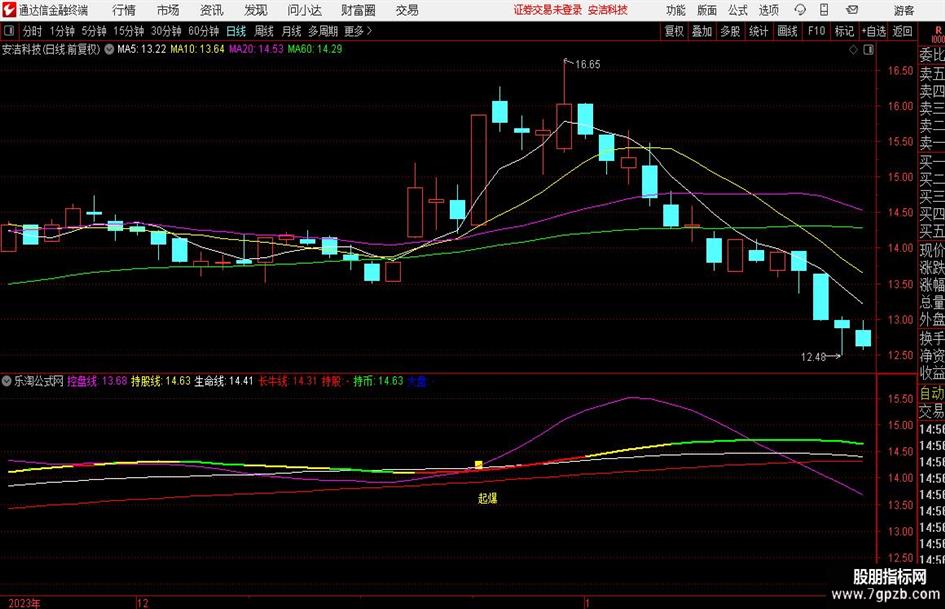Viewport: 945px width, 609px height.
Task: Open the 市场 menu
Action: click(x=168, y=10)
